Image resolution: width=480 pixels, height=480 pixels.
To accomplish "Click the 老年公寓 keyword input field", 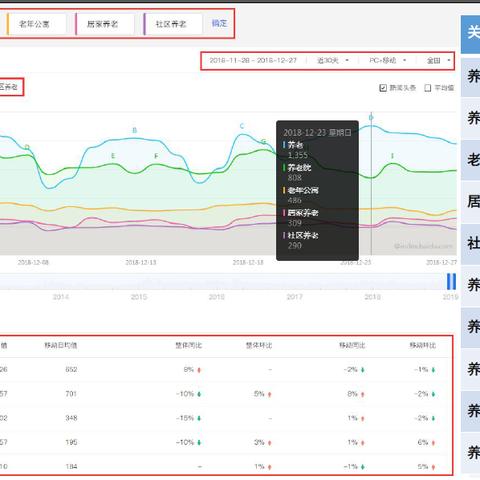I will (37, 24).
